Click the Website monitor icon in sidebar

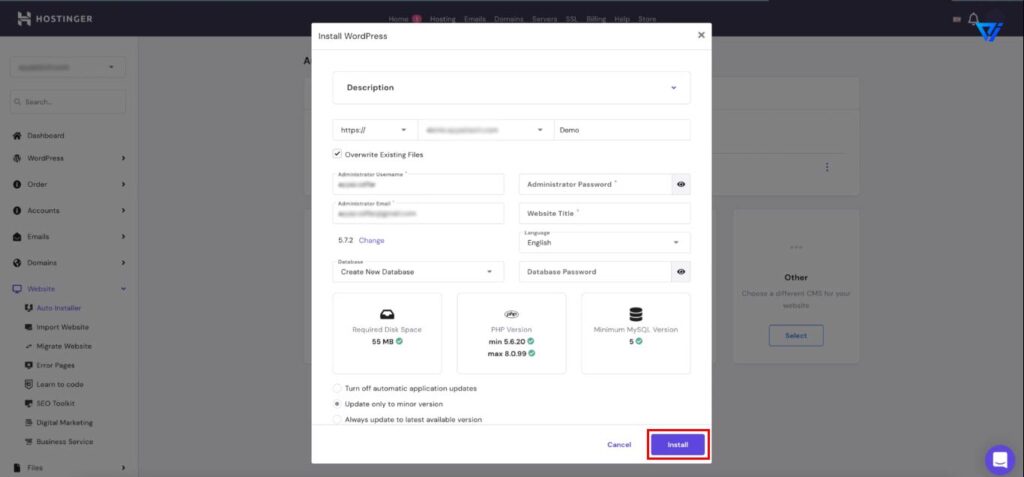18,289
